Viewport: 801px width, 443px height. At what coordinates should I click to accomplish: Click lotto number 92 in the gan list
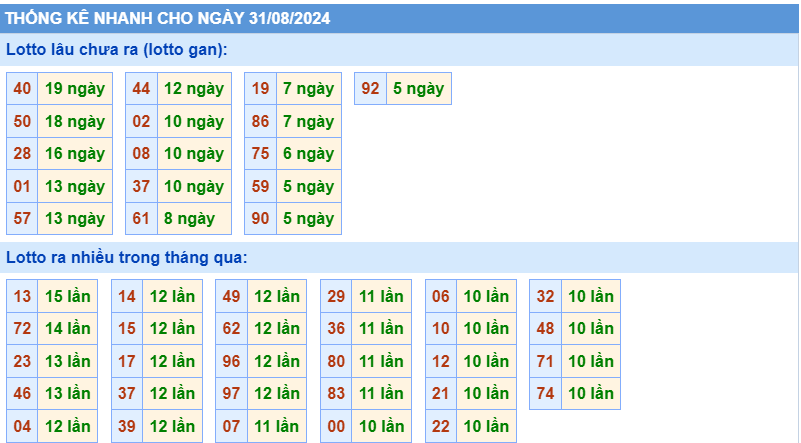[x=370, y=89]
